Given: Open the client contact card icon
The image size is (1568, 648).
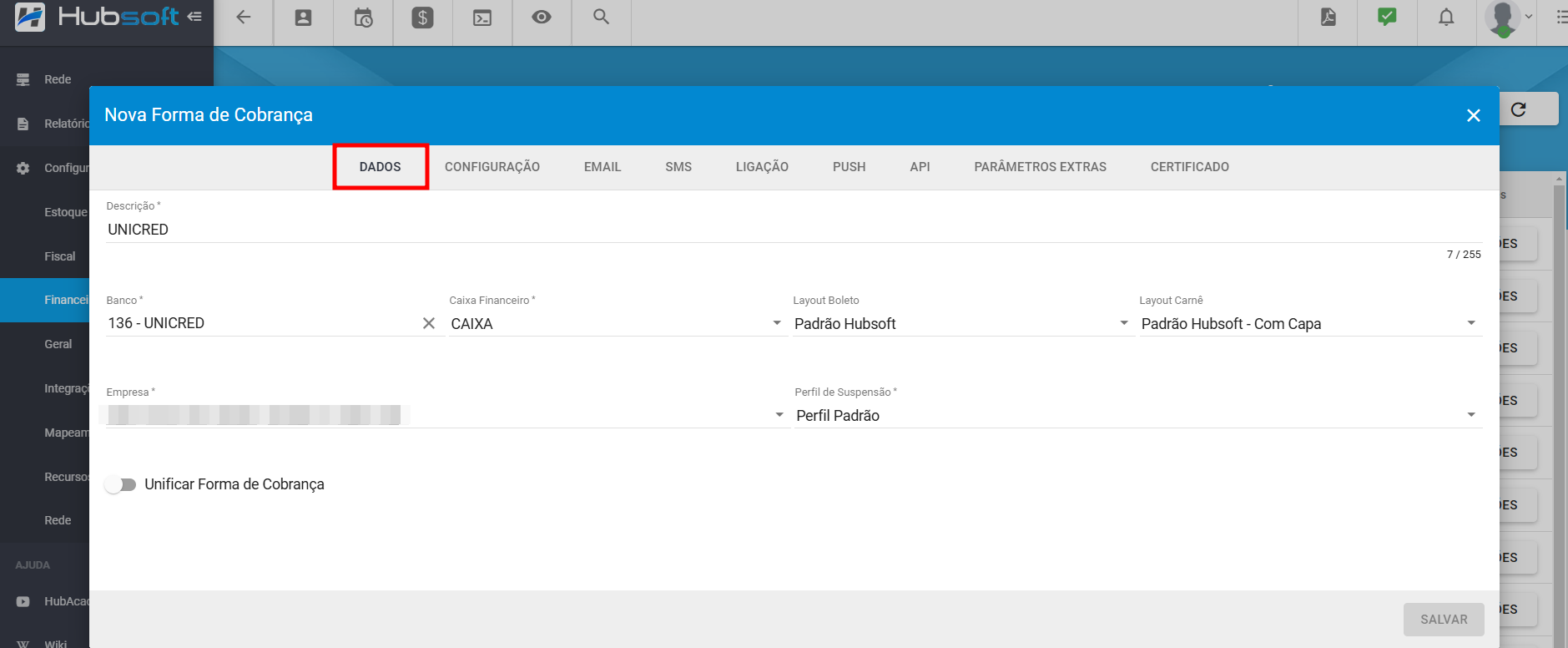Looking at the screenshot, I should (x=304, y=18).
